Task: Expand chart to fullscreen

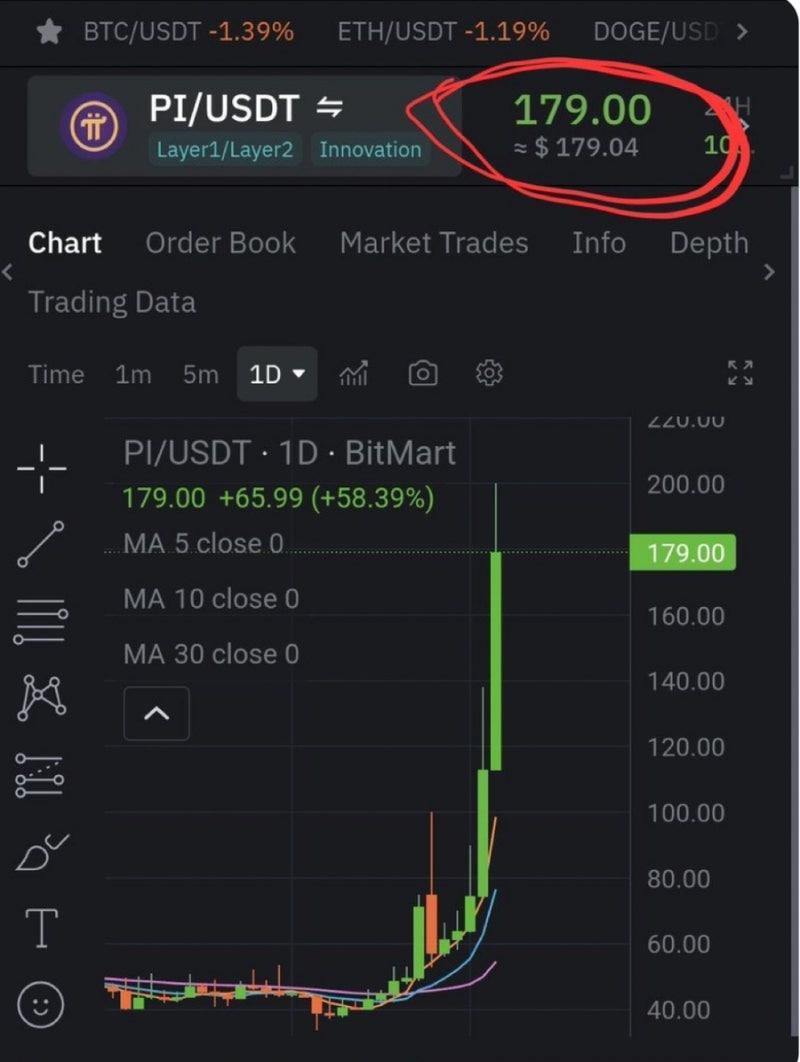Action: click(740, 374)
